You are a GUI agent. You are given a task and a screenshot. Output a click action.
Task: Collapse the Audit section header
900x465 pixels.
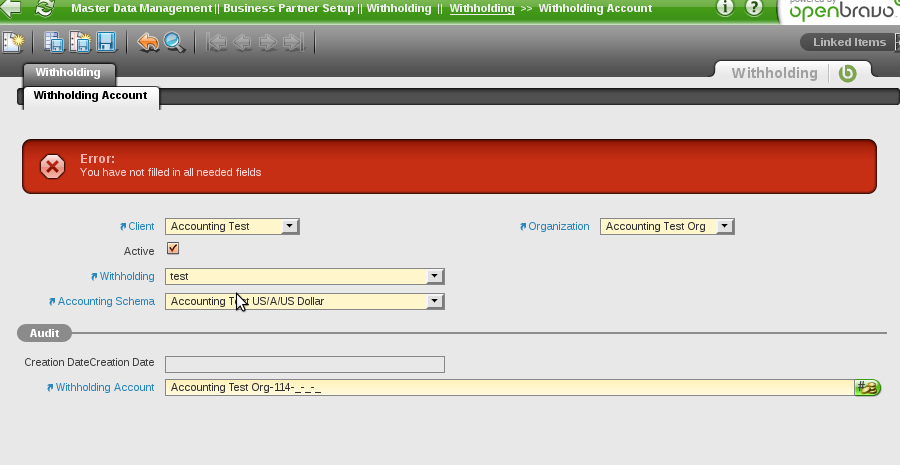[x=44, y=333]
